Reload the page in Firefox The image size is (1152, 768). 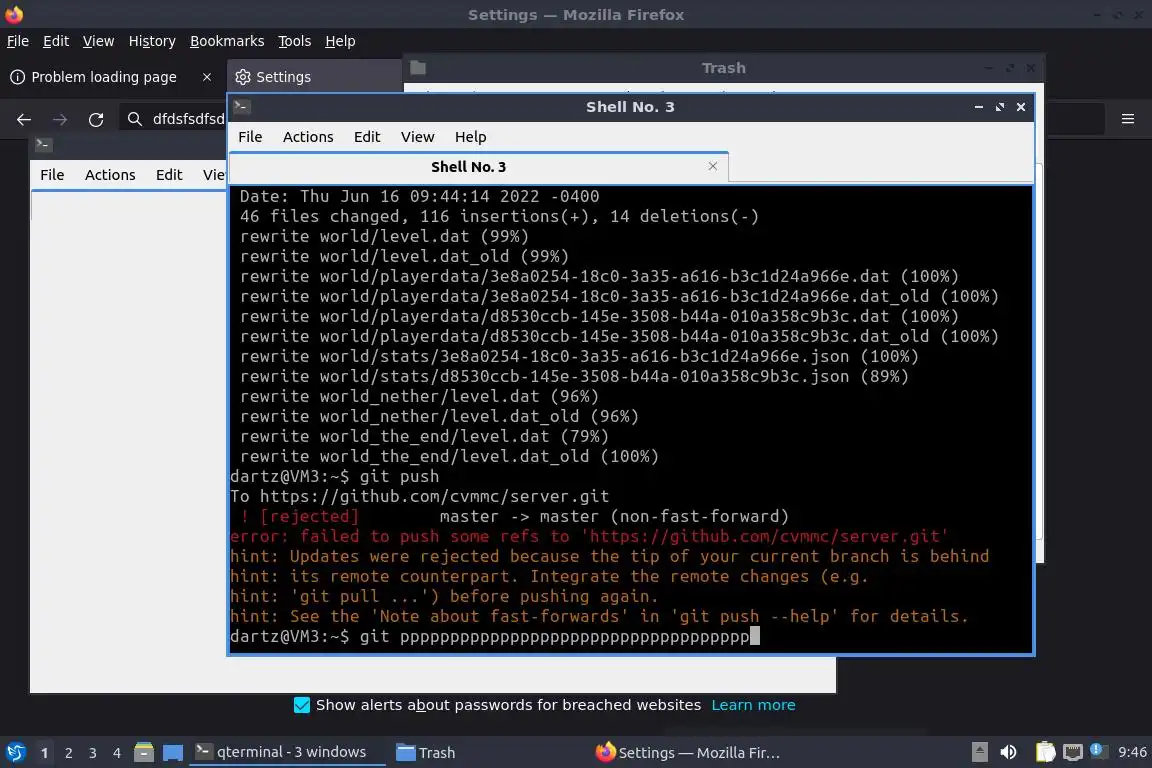tap(96, 119)
